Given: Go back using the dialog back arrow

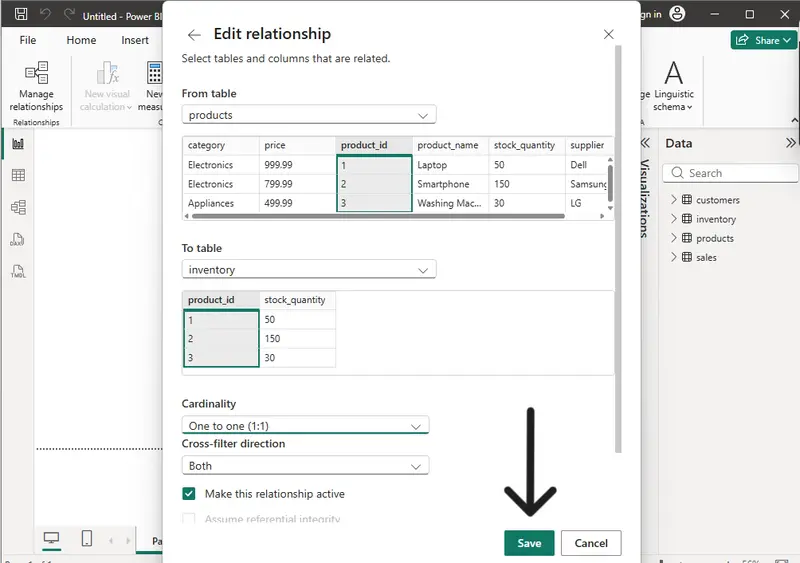Looking at the screenshot, I should [x=194, y=35].
